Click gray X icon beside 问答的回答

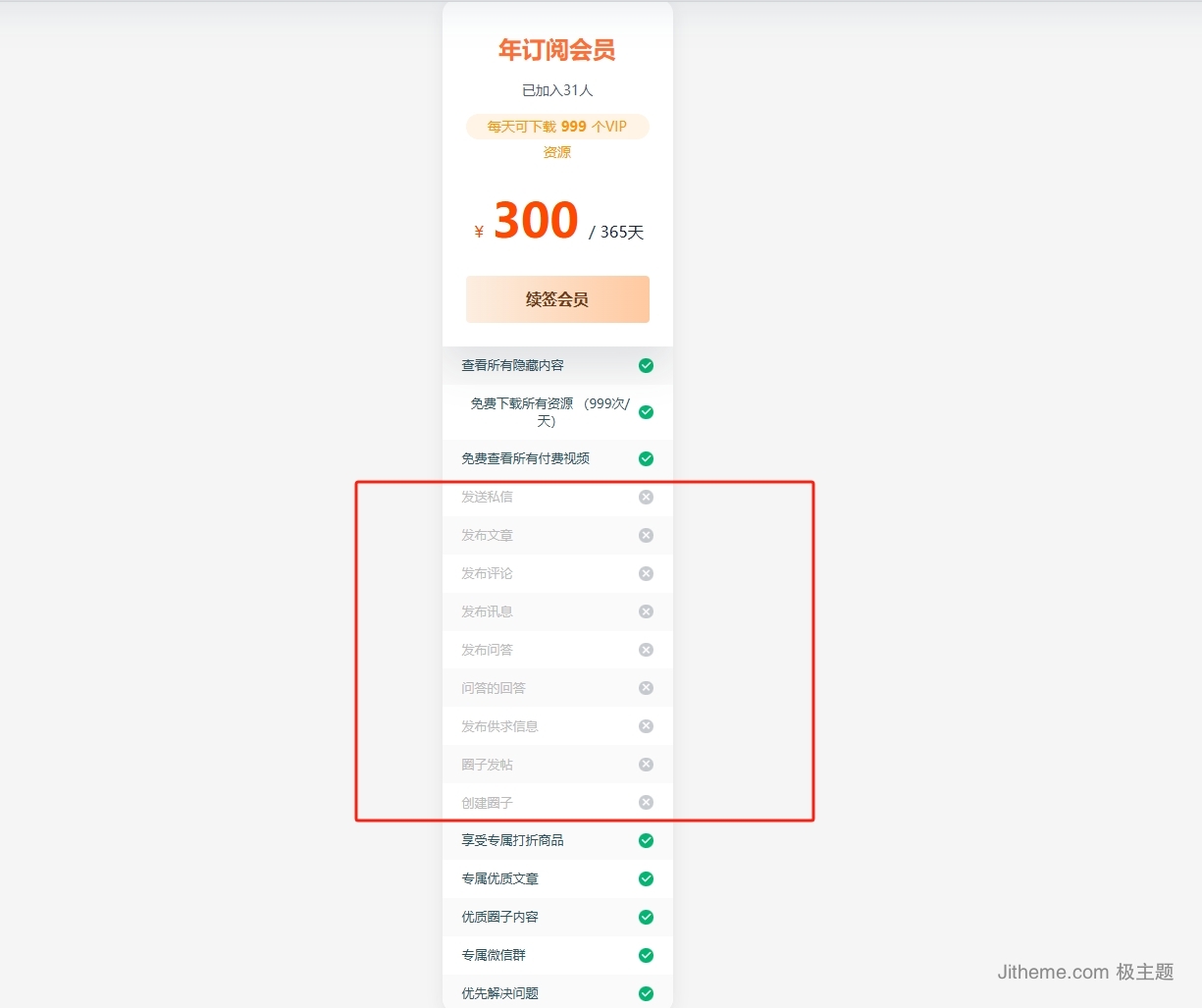646,688
